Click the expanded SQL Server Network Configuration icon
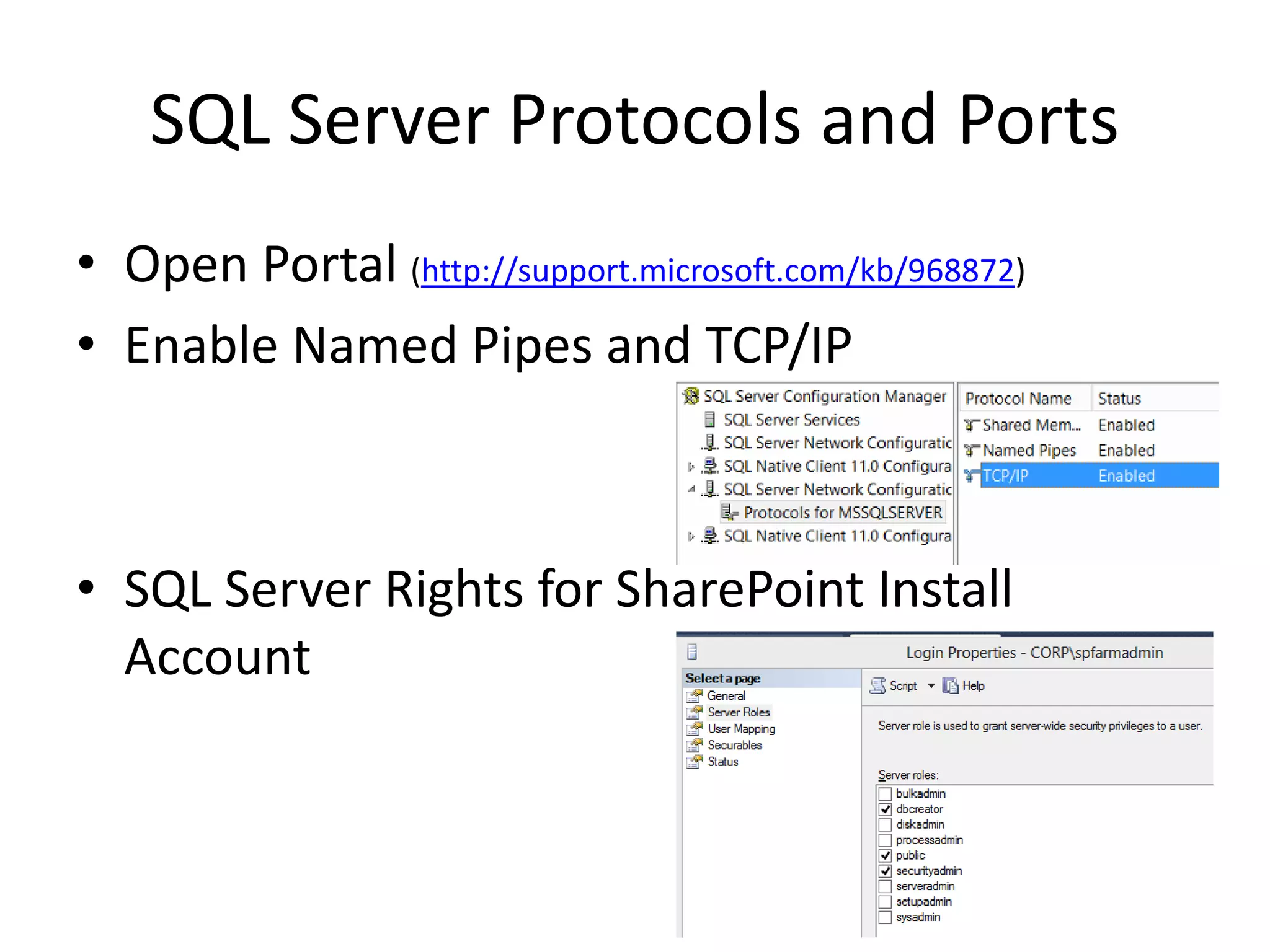Viewport: 1270px width, 952px height. [710, 489]
